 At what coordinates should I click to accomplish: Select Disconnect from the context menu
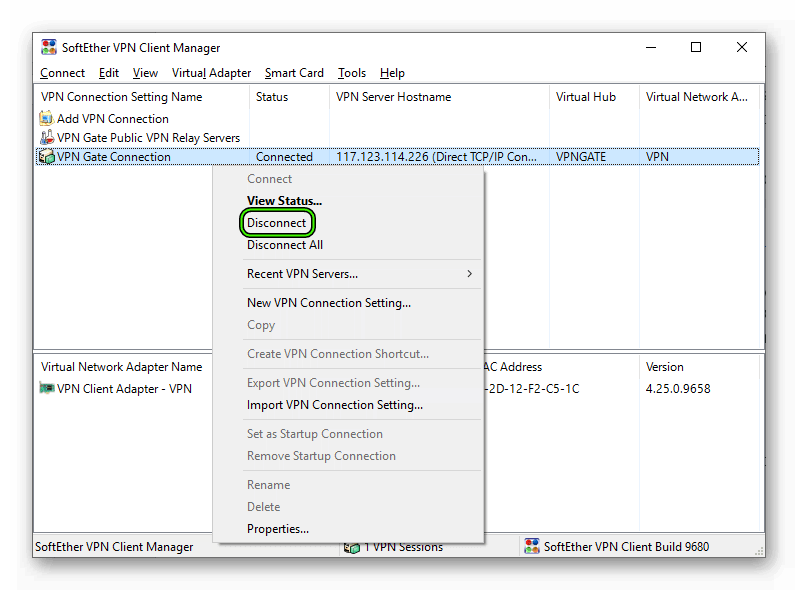pos(276,223)
